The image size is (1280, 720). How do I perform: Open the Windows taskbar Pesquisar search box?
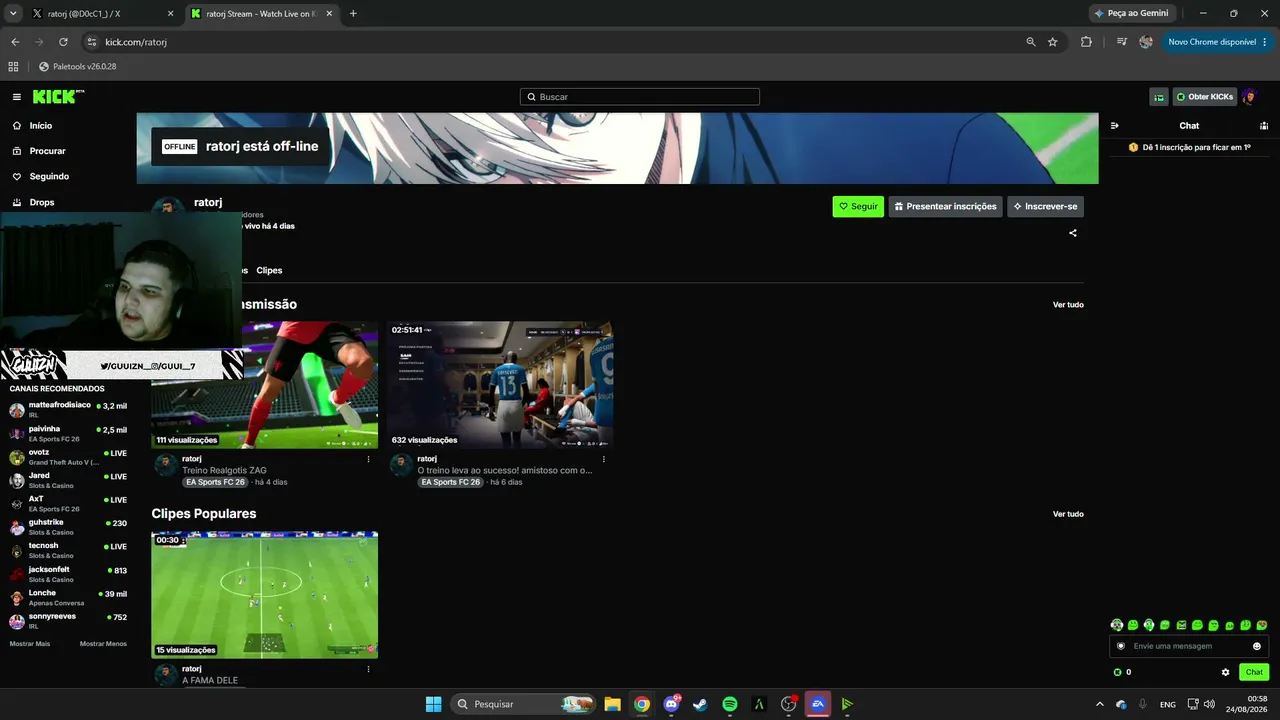tap(523, 704)
